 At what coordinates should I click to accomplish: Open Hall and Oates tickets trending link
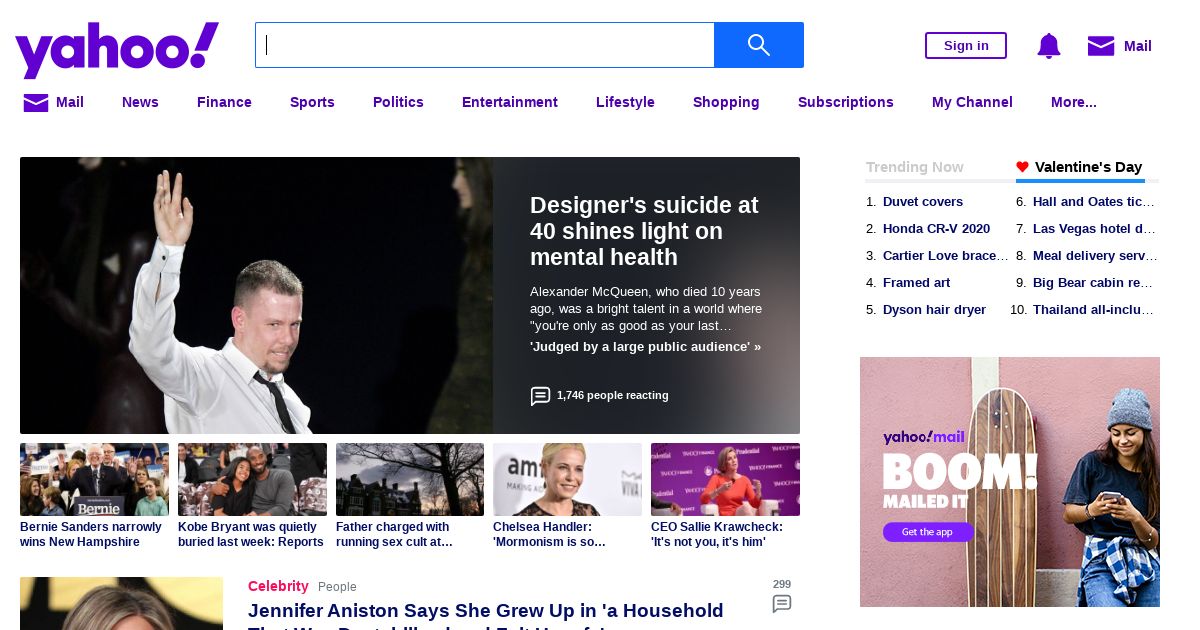tap(1094, 202)
